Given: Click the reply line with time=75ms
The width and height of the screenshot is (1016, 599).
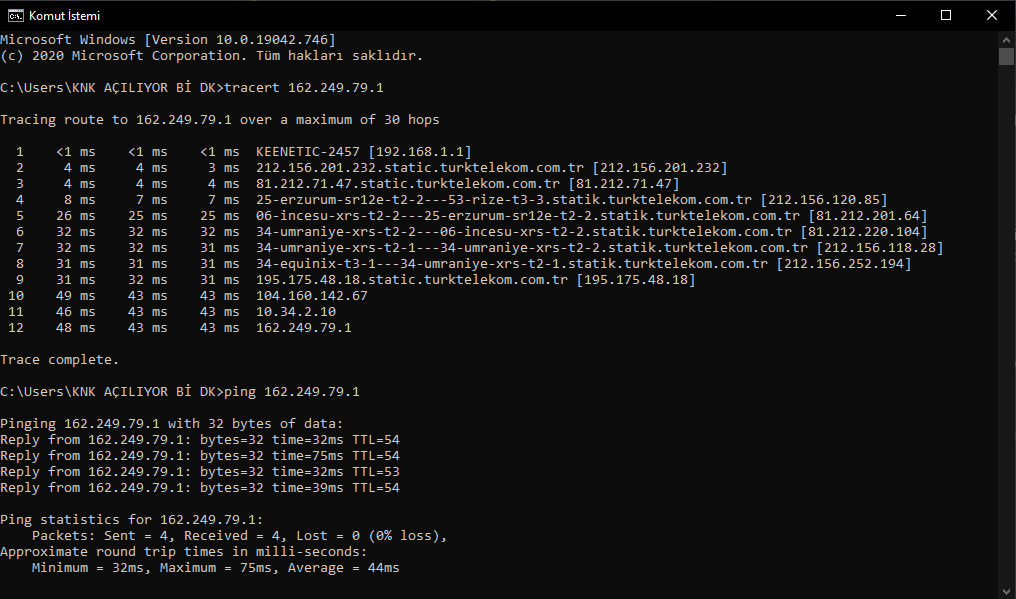Looking at the screenshot, I should point(200,456).
